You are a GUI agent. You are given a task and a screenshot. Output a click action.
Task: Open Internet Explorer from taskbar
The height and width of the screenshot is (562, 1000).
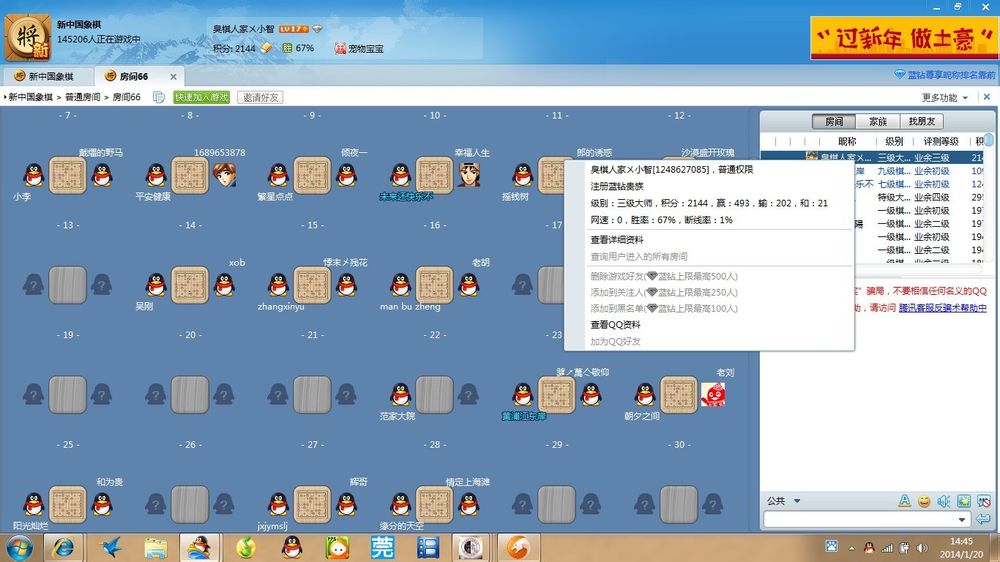pos(63,548)
